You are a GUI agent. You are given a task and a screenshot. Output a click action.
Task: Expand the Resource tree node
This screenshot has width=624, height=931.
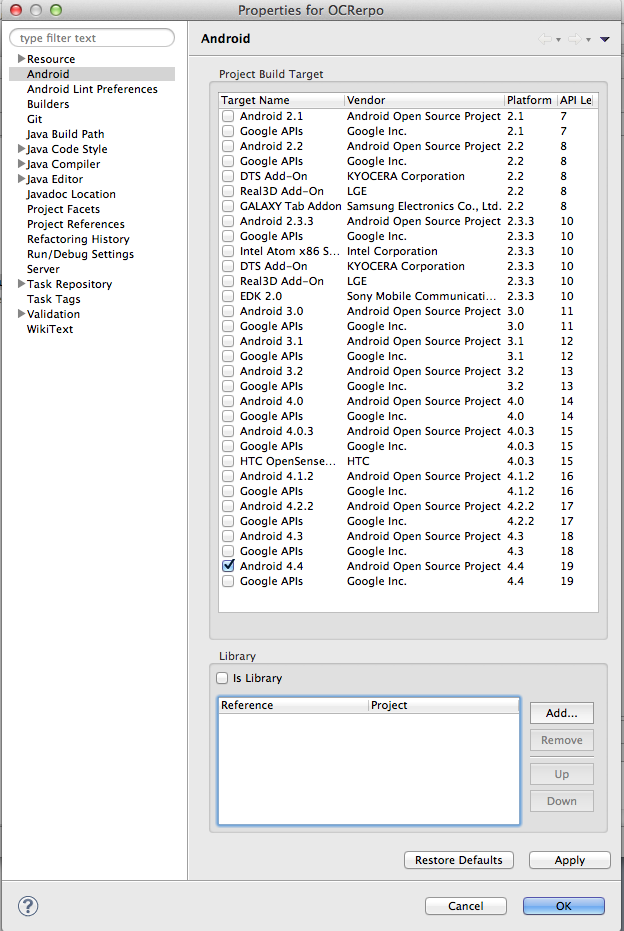point(20,59)
